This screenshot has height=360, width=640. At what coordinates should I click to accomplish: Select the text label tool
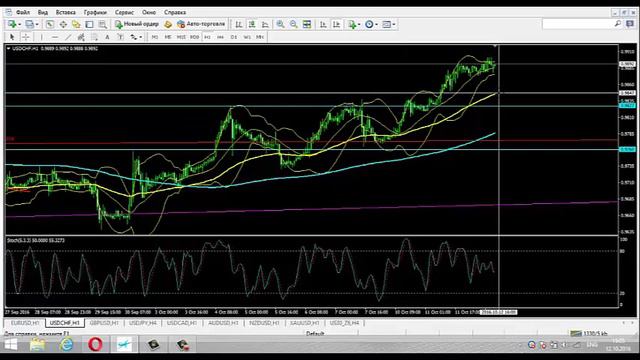pos(120,37)
